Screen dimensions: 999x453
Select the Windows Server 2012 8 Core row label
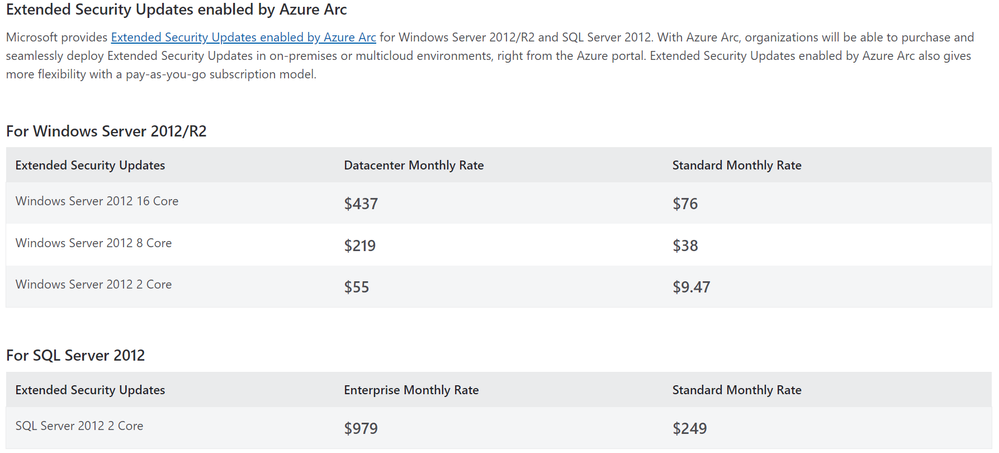pos(94,243)
